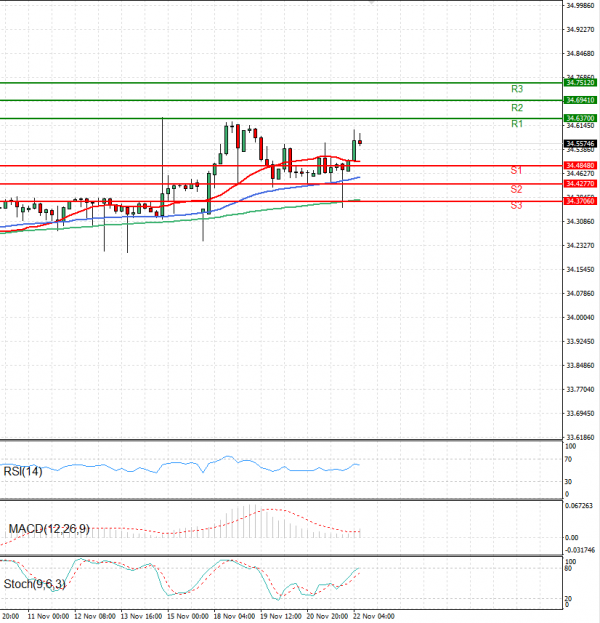This screenshot has height=623, width=600.
Task: Click the 33.61860 price axis value
Action: pos(580,437)
